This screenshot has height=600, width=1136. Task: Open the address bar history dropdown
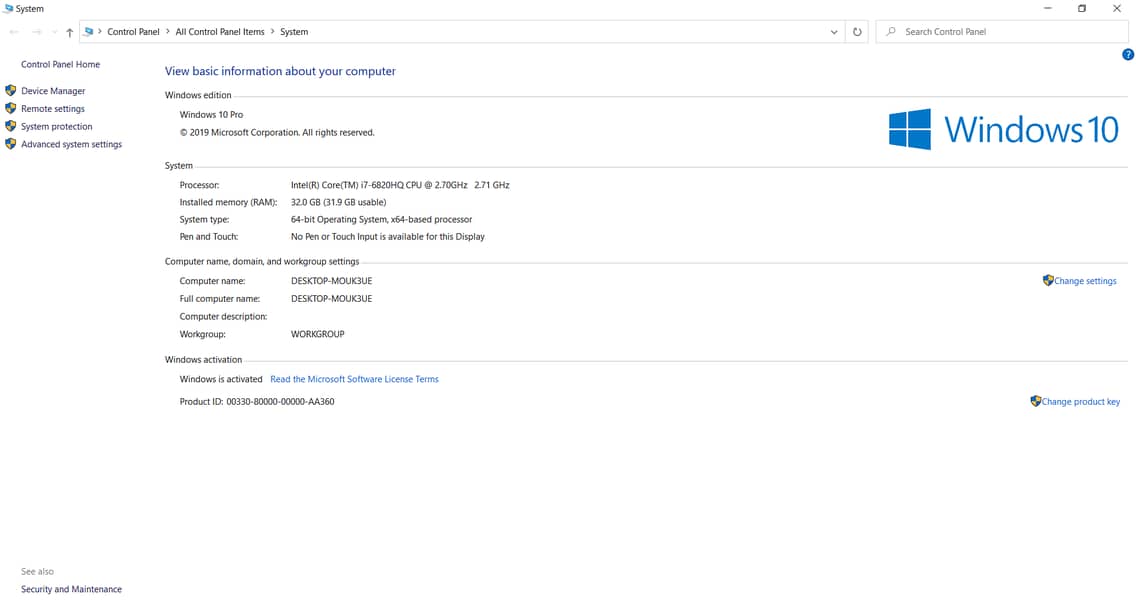pyautogui.click(x=834, y=32)
